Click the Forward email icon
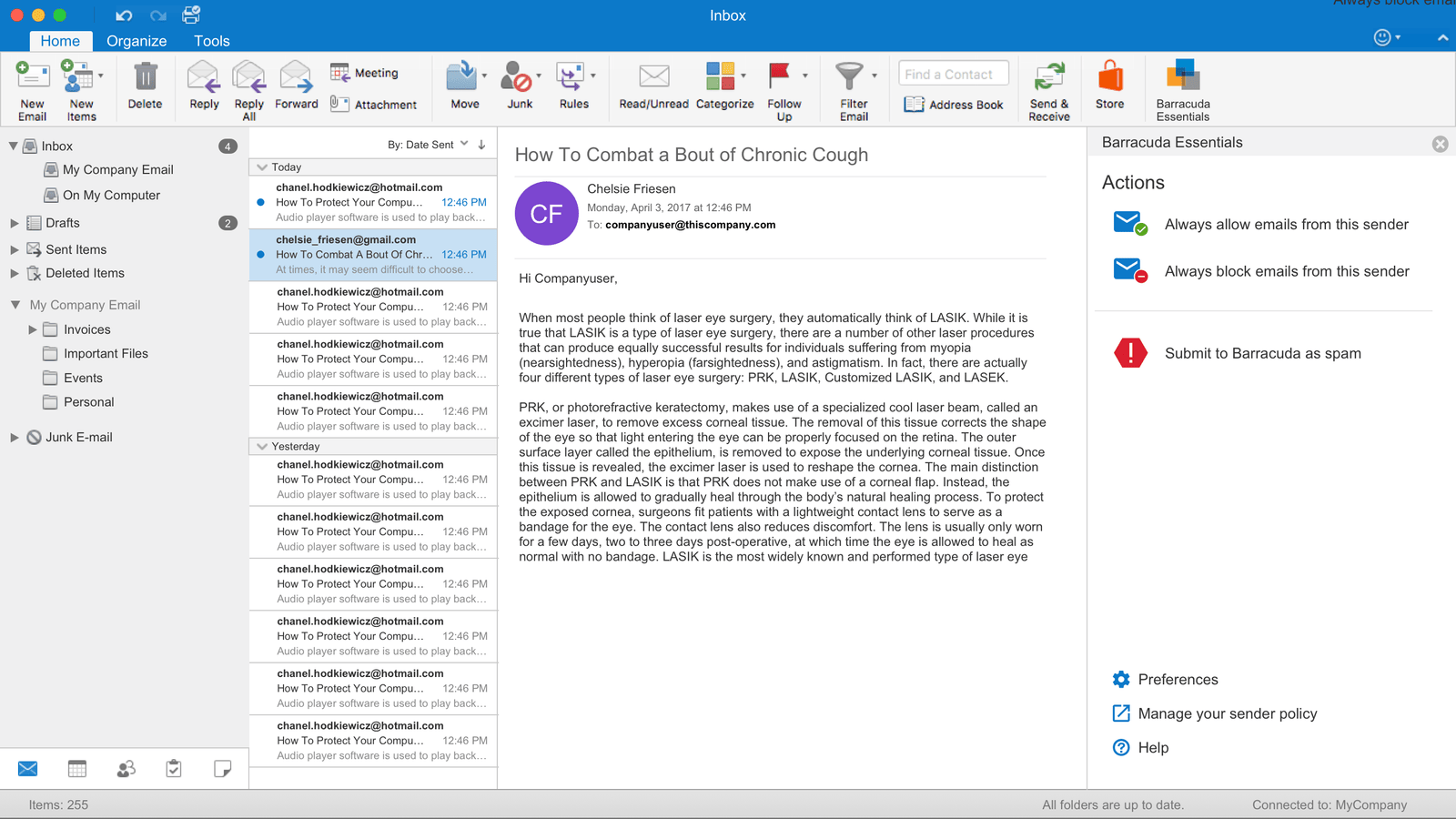The image size is (1456, 819). (296, 77)
